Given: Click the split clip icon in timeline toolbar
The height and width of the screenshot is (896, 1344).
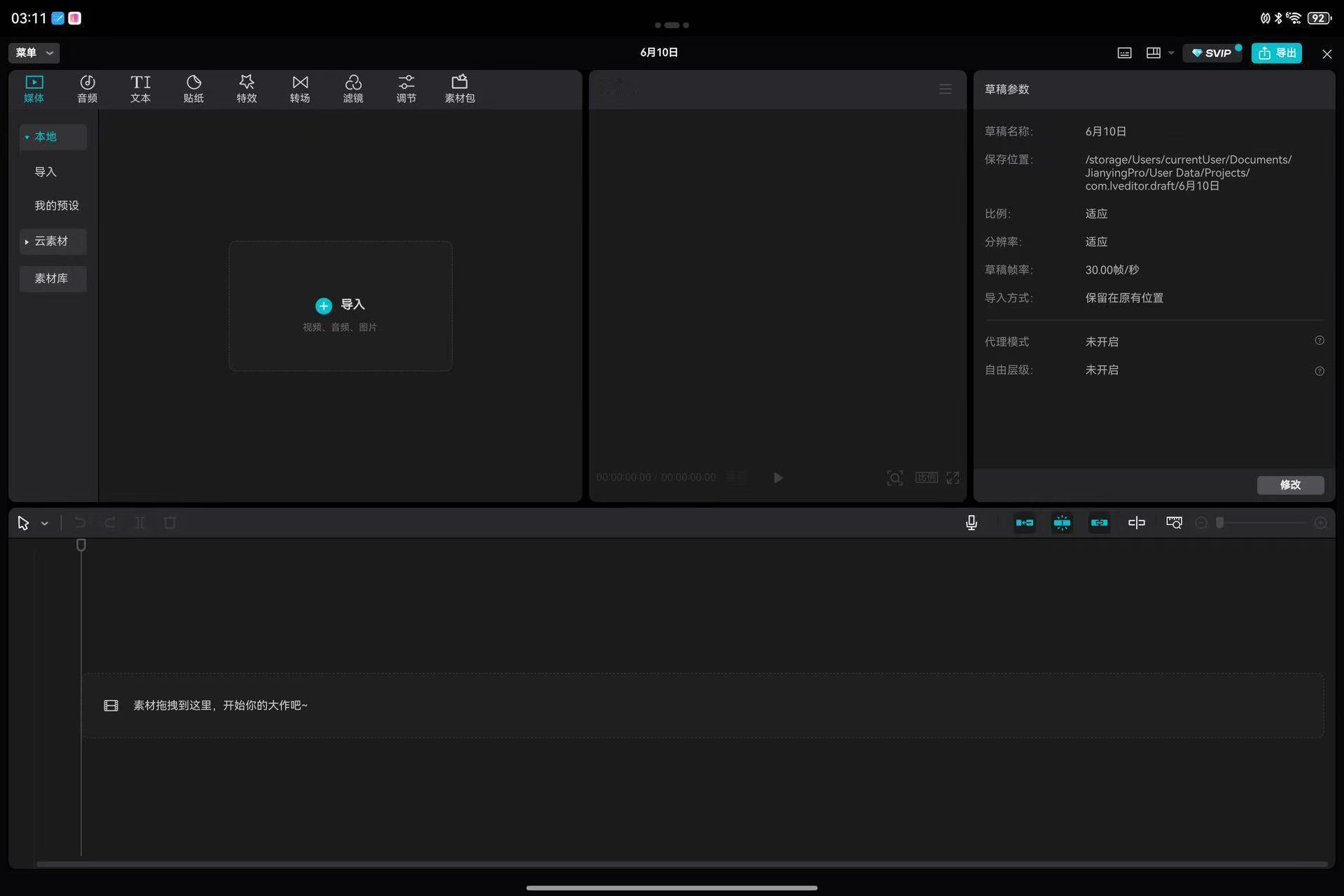Looking at the screenshot, I should (x=139, y=523).
